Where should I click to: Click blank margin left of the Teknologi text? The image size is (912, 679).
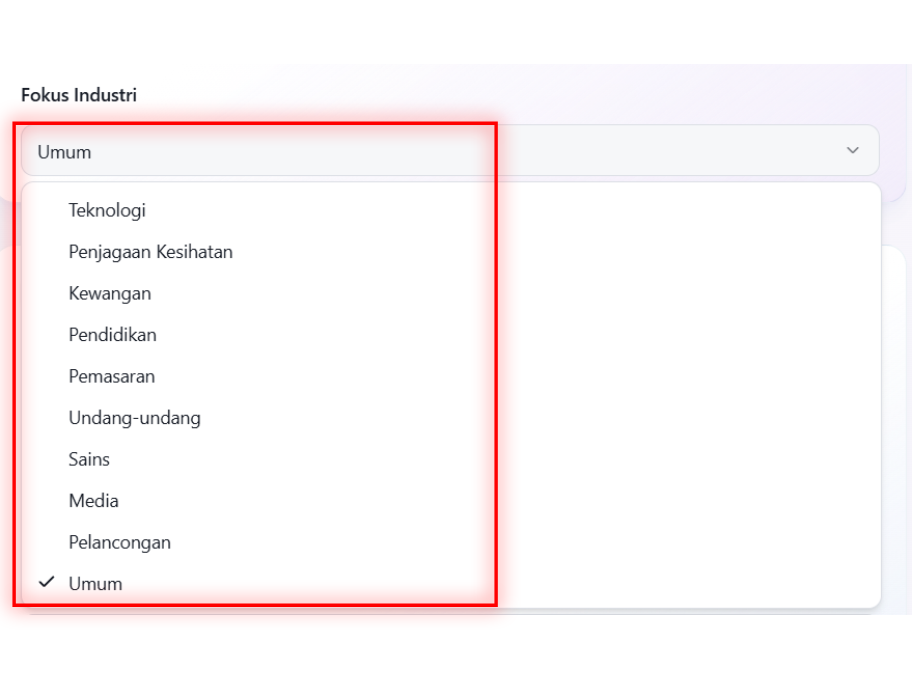pyautogui.click(x=44, y=210)
